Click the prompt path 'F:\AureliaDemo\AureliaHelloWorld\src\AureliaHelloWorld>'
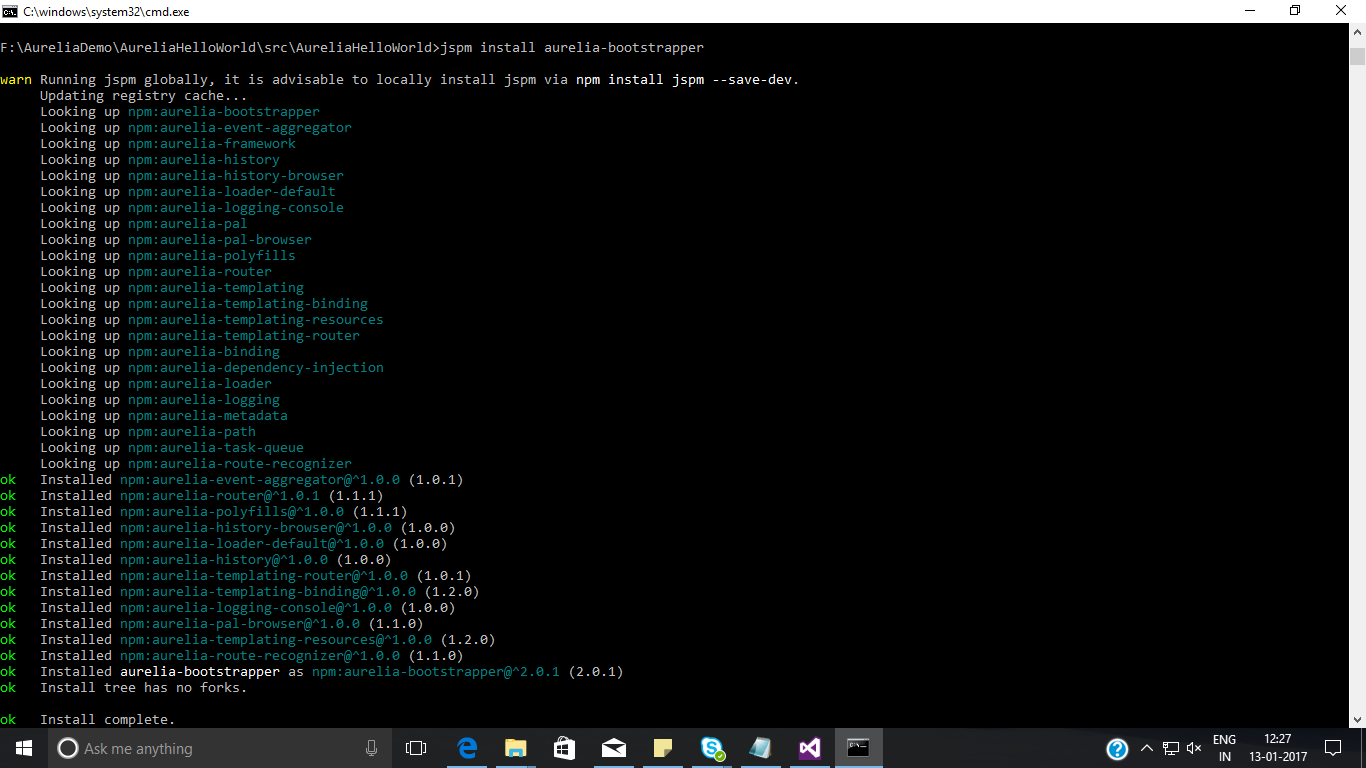Viewport: 1366px width, 768px height. tap(220, 48)
